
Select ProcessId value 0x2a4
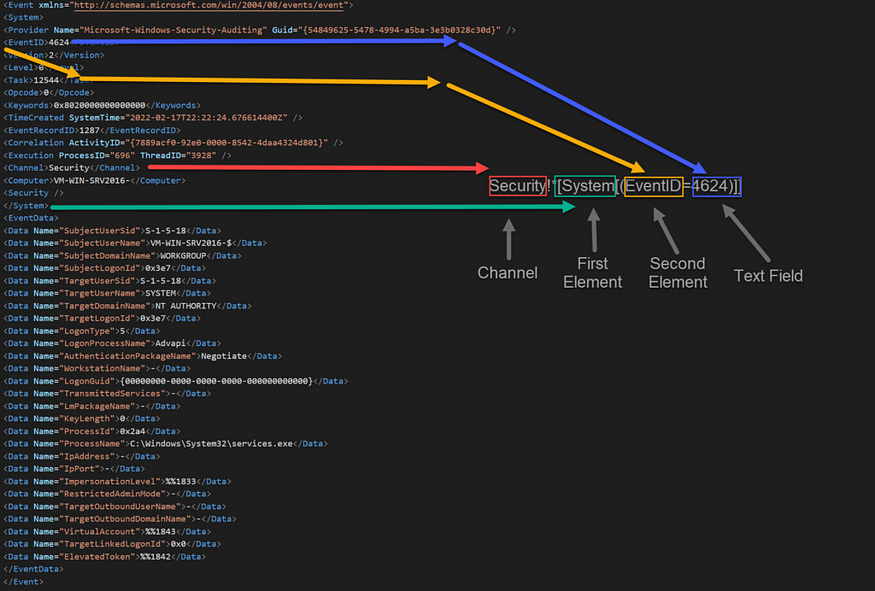(132, 432)
